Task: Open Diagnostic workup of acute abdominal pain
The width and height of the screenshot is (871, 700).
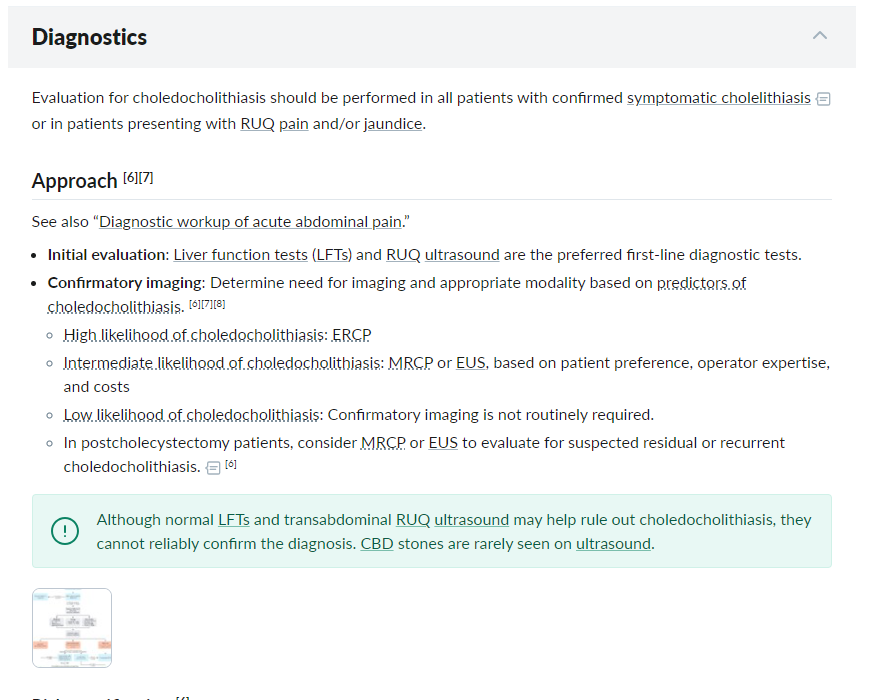Action: (x=250, y=222)
